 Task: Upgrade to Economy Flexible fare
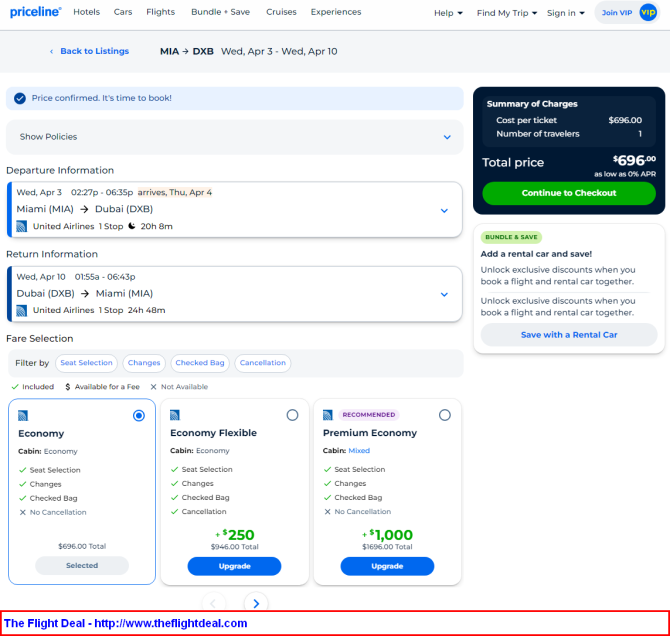(234, 566)
